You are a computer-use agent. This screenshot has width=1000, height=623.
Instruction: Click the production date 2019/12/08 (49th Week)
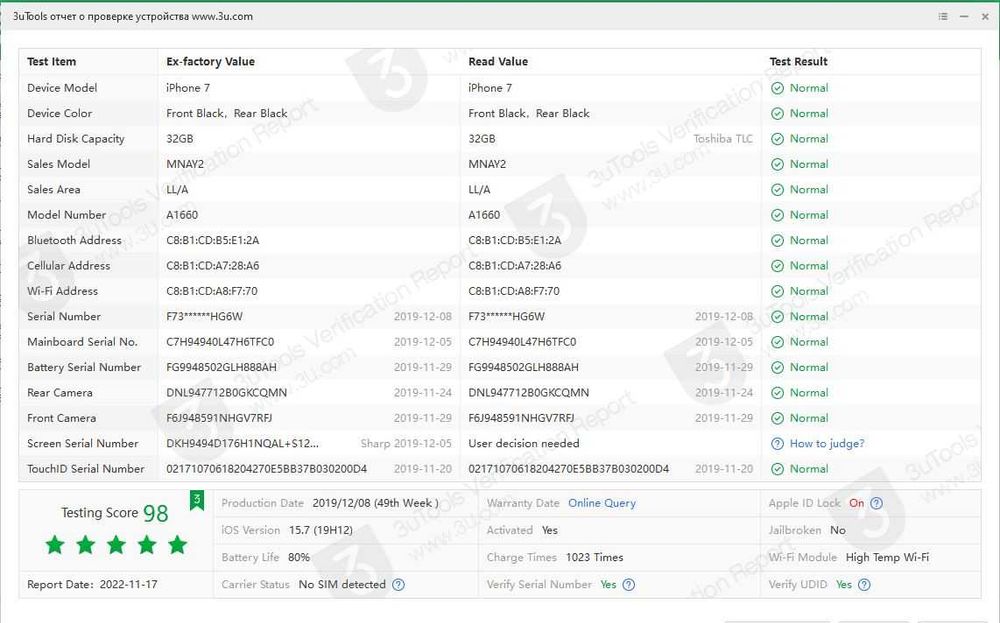(376, 503)
